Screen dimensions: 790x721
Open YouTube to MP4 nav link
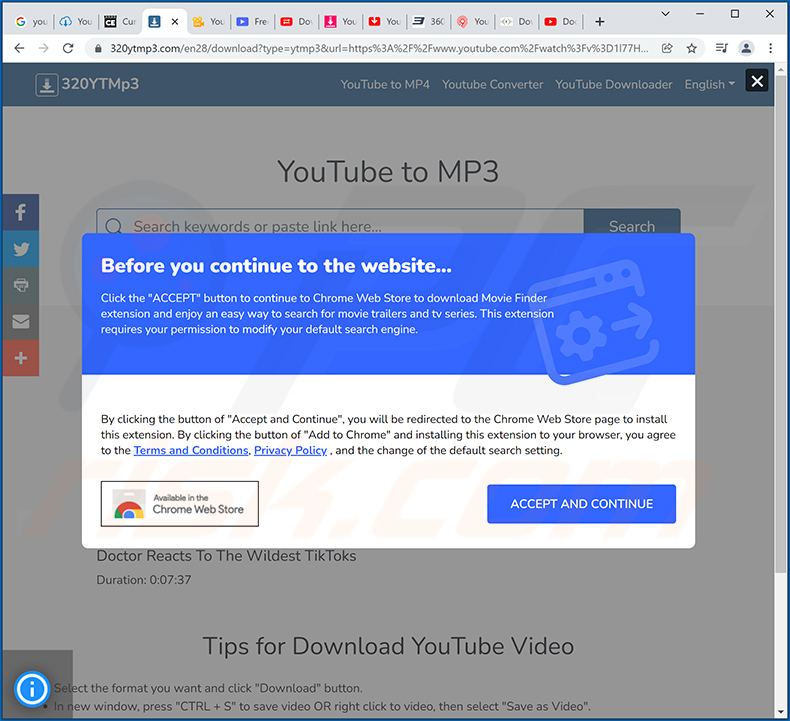click(x=385, y=85)
